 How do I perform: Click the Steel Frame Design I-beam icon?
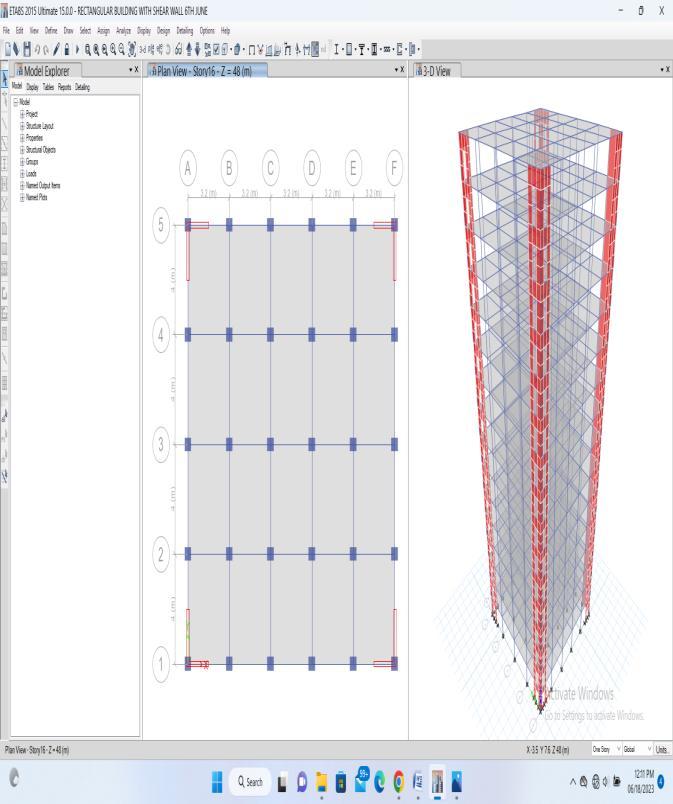point(336,49)
